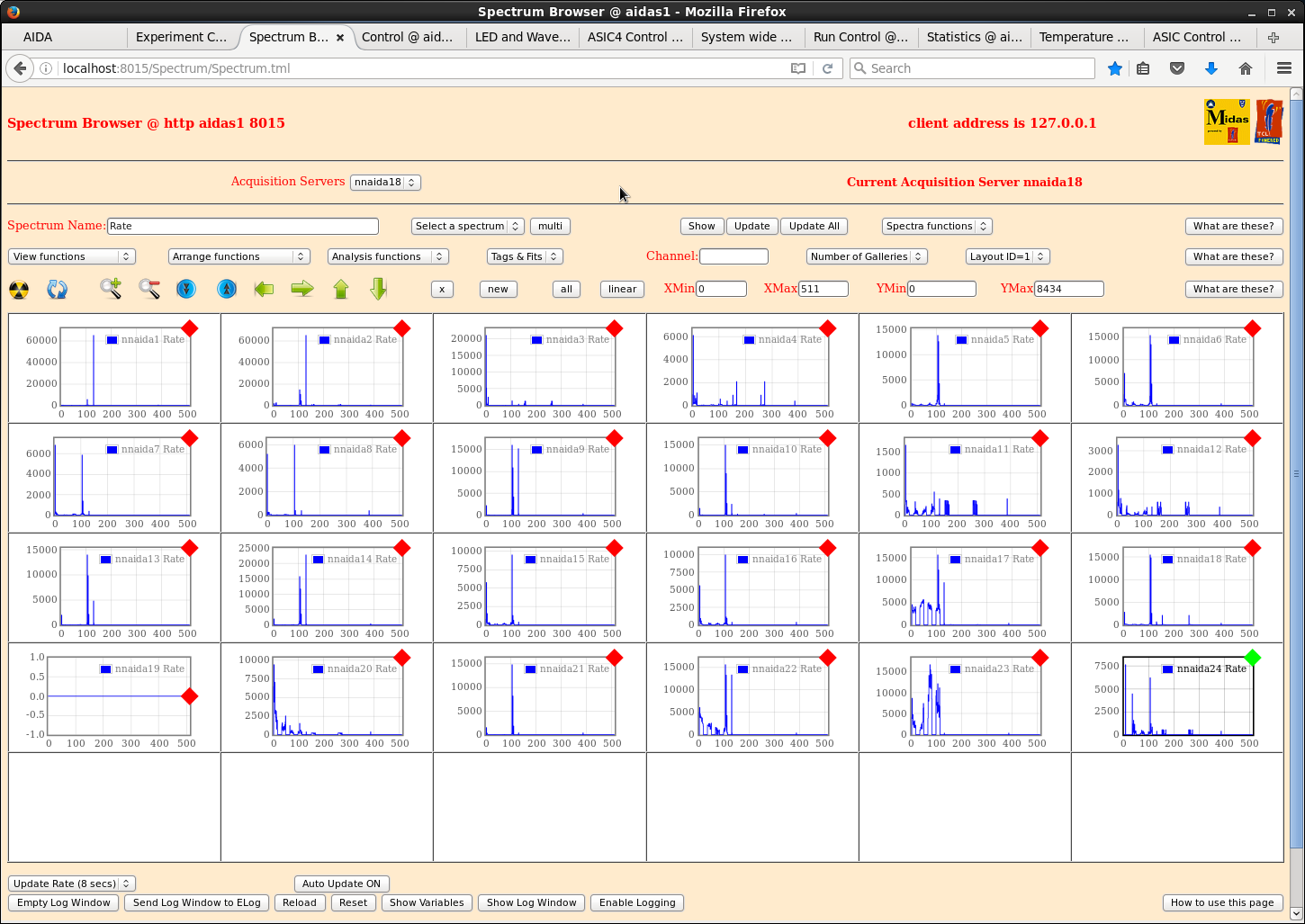Switch to the ASIC4 Control browser tab
1305x924 pixels.
pyautogui.click(x=634, y=37)
